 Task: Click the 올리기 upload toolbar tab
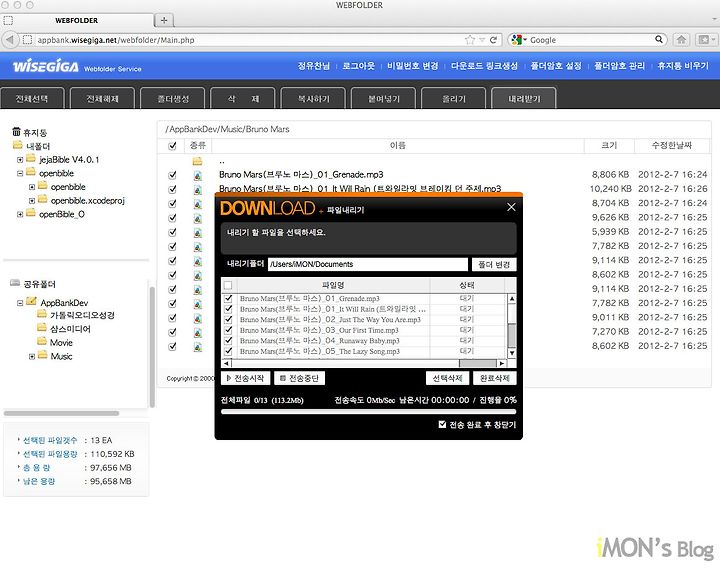coord(454,99)
